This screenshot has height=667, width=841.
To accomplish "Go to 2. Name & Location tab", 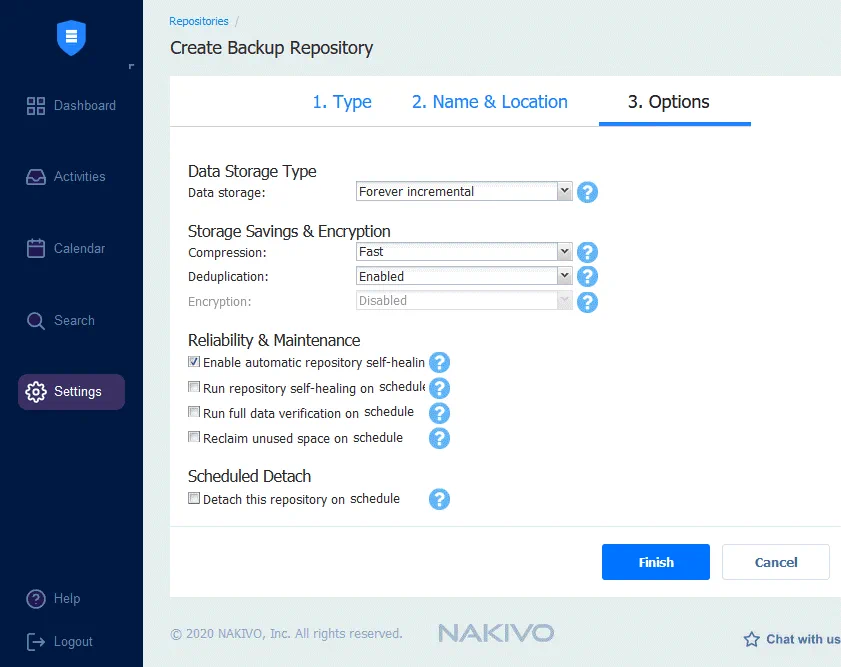I will (489, 102).
